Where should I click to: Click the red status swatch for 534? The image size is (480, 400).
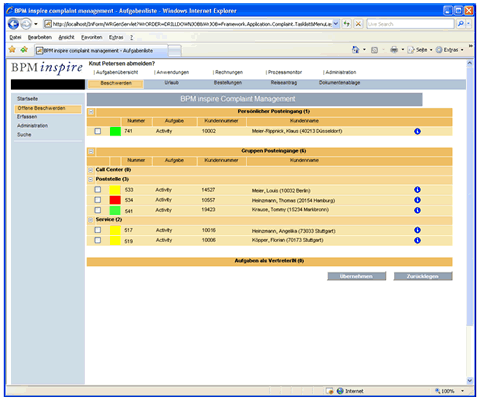[115, 200]
